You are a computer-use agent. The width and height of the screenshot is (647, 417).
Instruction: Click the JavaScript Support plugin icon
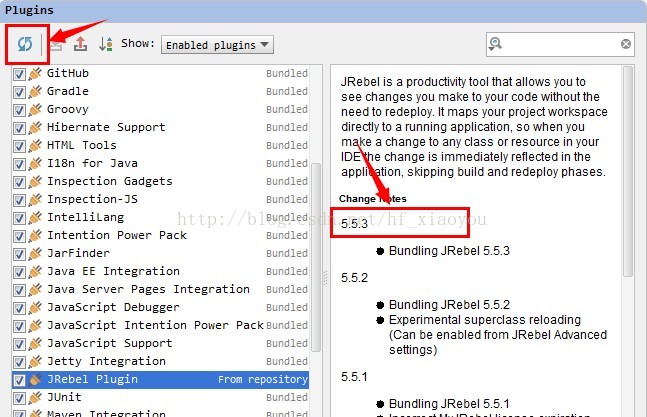pos(35,344)
